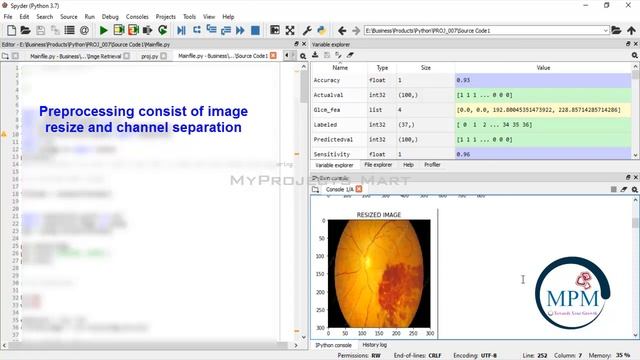Image resolution: width=640 pixels, height=360 pixels.
Task: Open PYTHONPATH manager python icon
Action: [x=322, y=30]
